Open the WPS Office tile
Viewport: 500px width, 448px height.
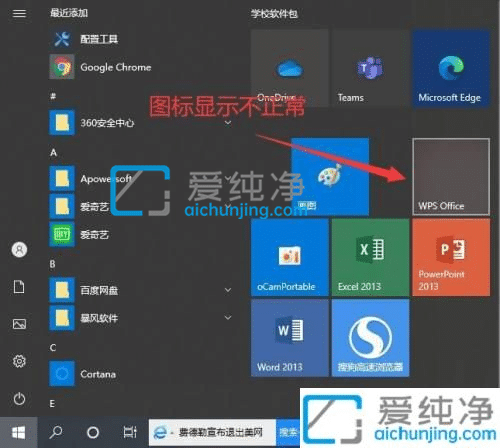(451, 177)
